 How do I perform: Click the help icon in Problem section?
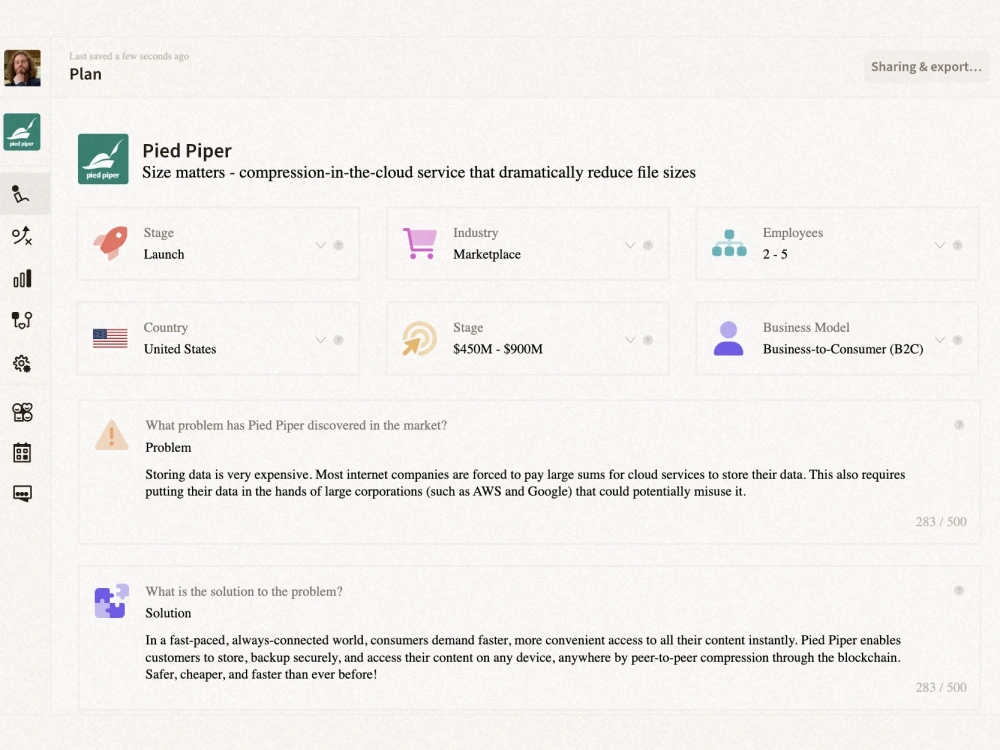tap(959, 425)
